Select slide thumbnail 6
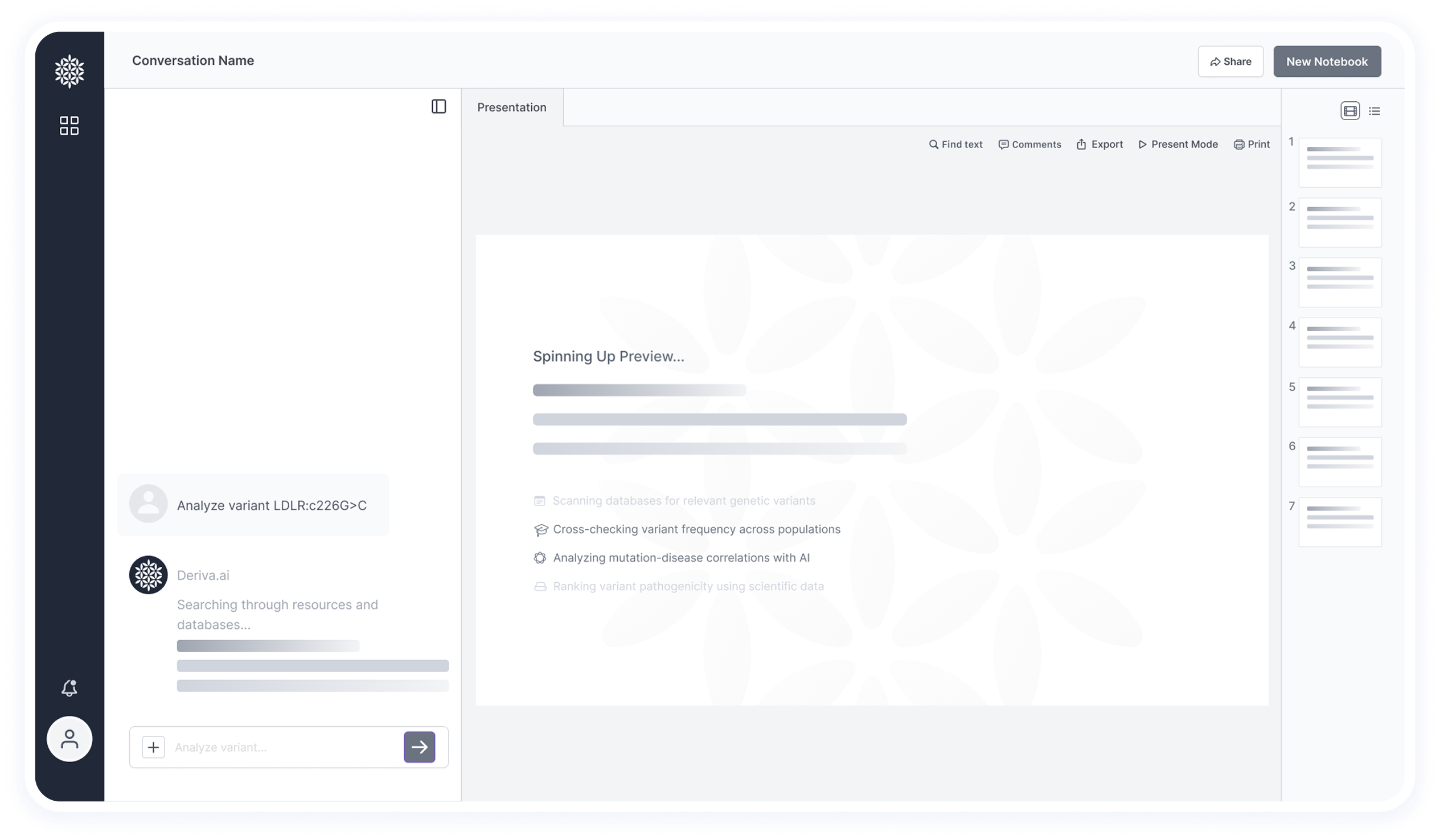The height and width of the screenshot is (840, 1440). point(1339,462)
